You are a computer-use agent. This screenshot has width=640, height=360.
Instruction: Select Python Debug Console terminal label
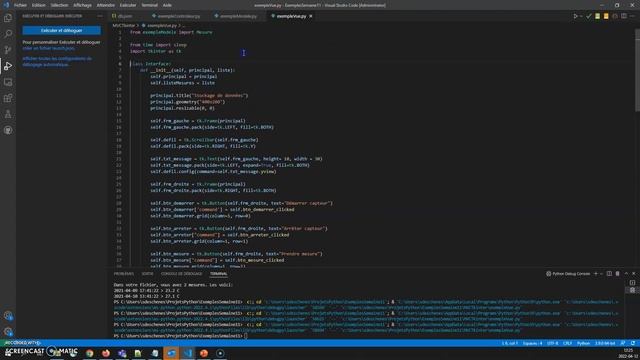click(x=568, y=274)
